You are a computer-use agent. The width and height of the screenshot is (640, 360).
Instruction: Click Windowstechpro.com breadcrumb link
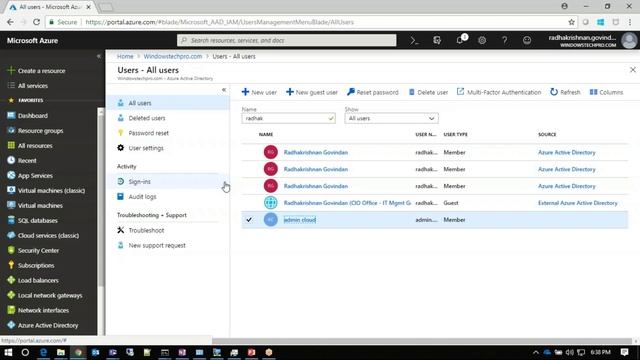[x=173, y=56]
